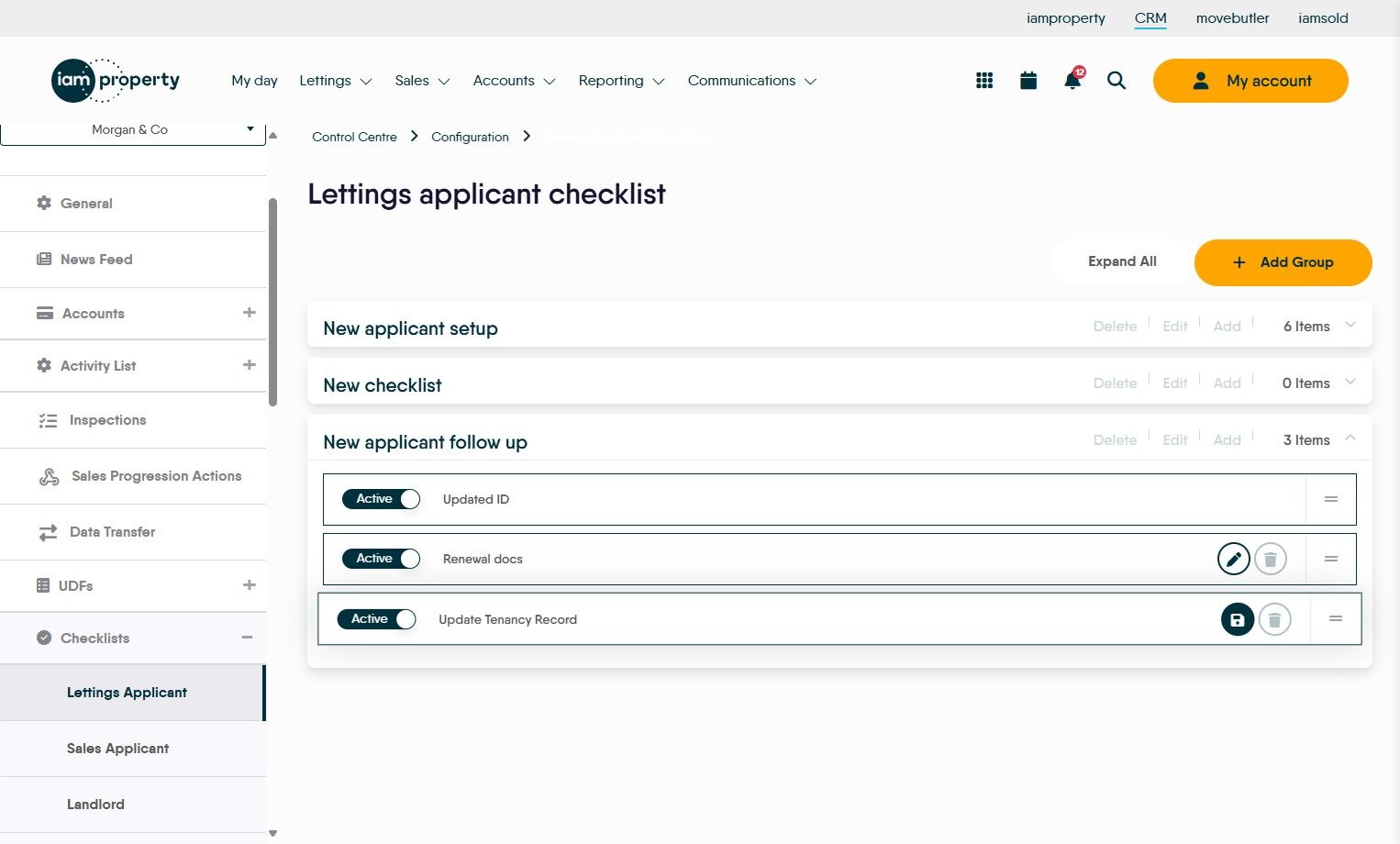Click Expand All button

(1122, 261)
